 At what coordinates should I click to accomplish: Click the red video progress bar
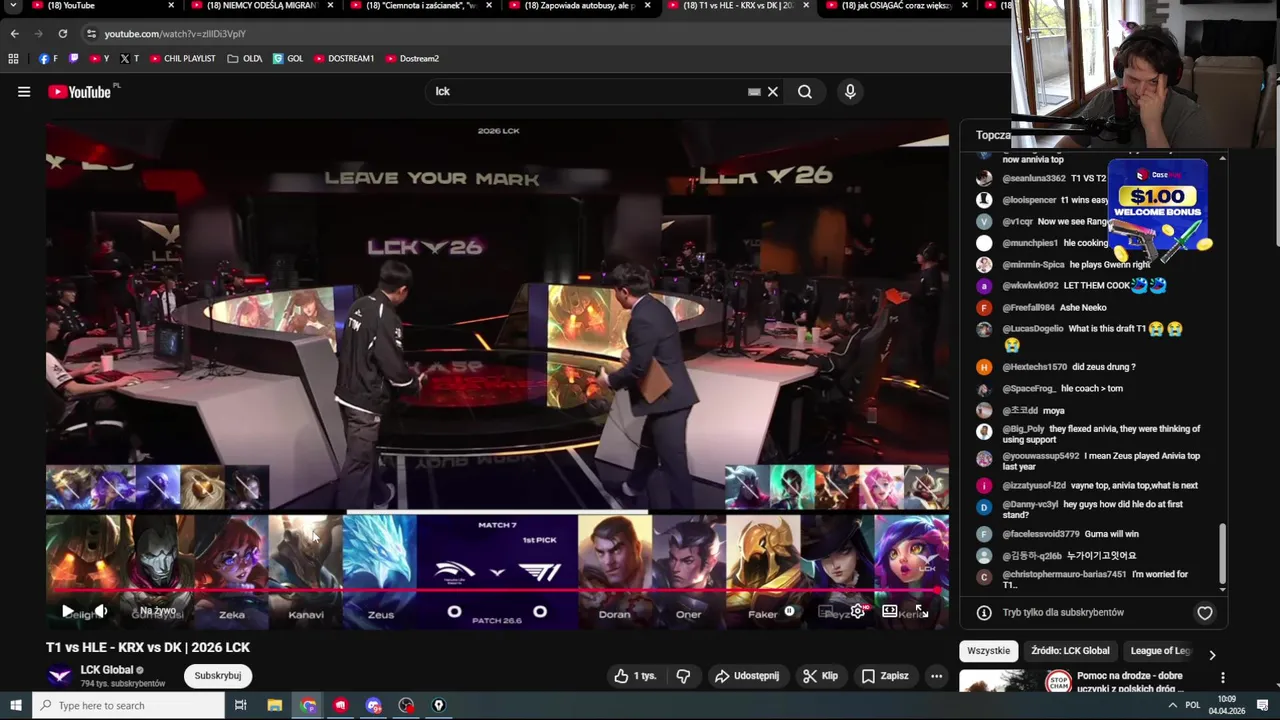497,590
